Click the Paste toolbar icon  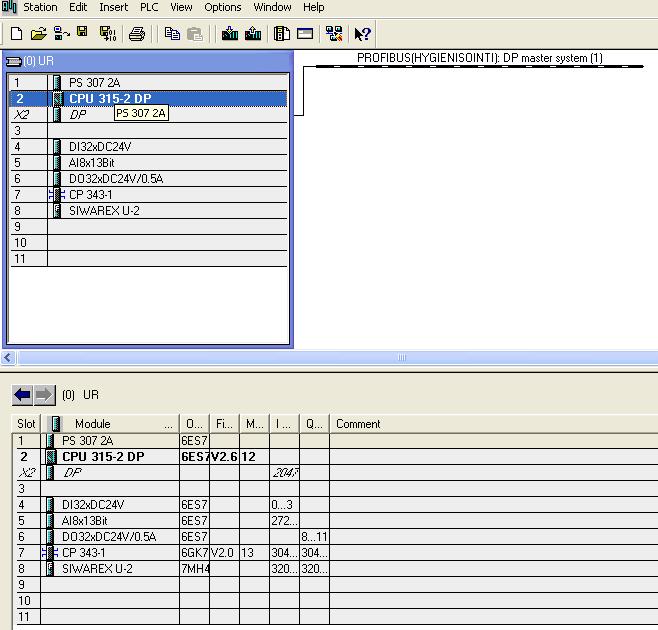(x=195, y=34)
